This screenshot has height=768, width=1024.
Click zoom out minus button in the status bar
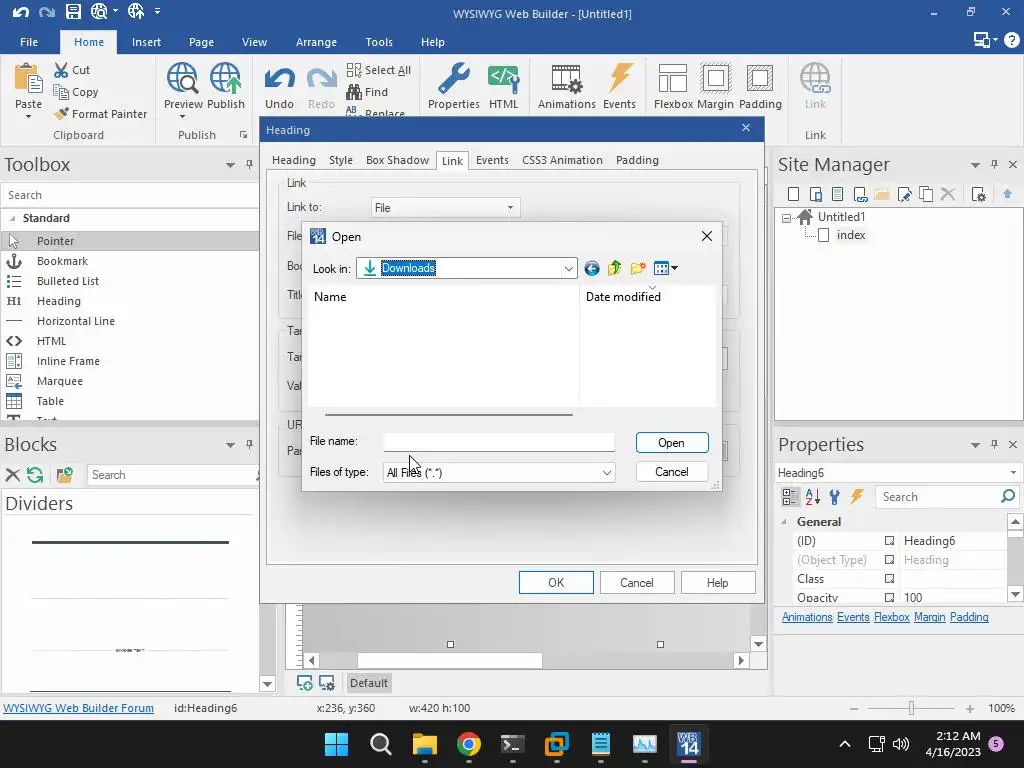point(854,708)
